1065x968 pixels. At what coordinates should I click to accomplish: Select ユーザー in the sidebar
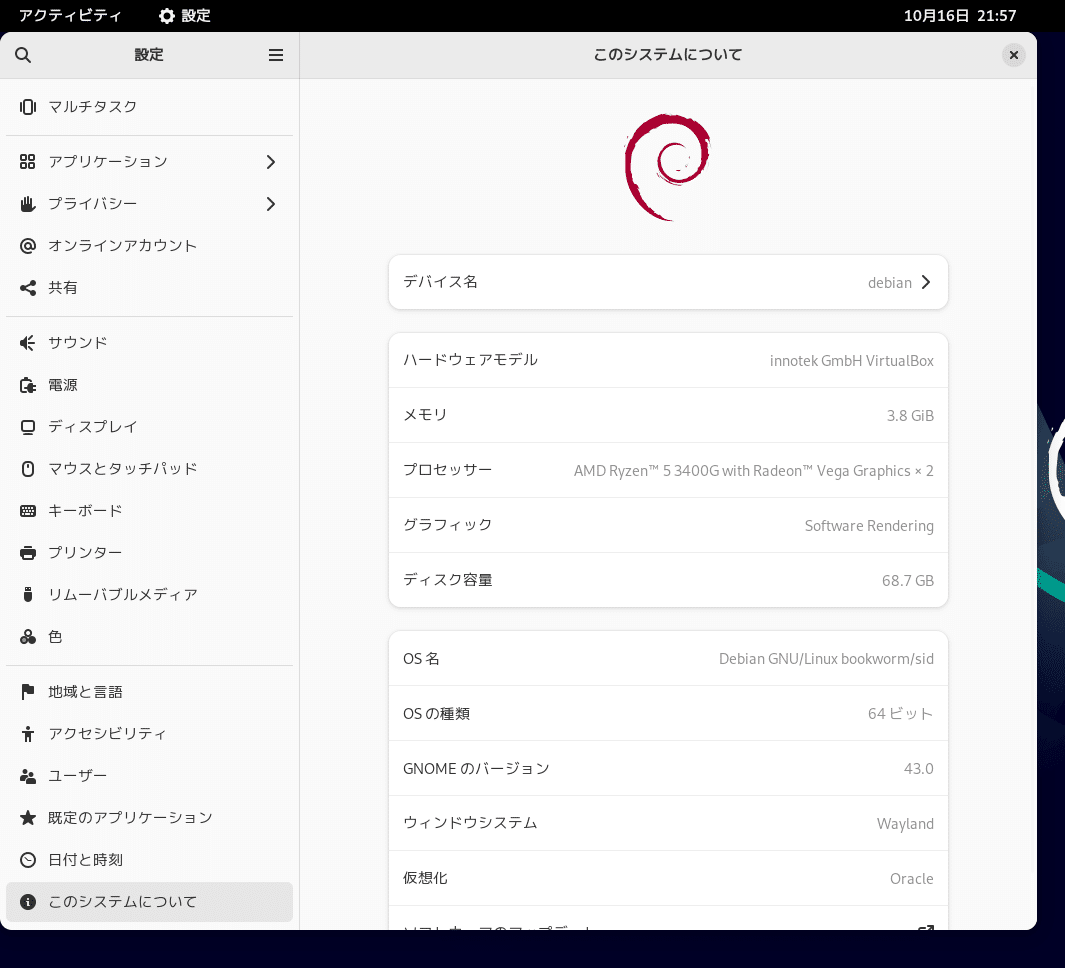pyautogui.click(x=149, y=776)
